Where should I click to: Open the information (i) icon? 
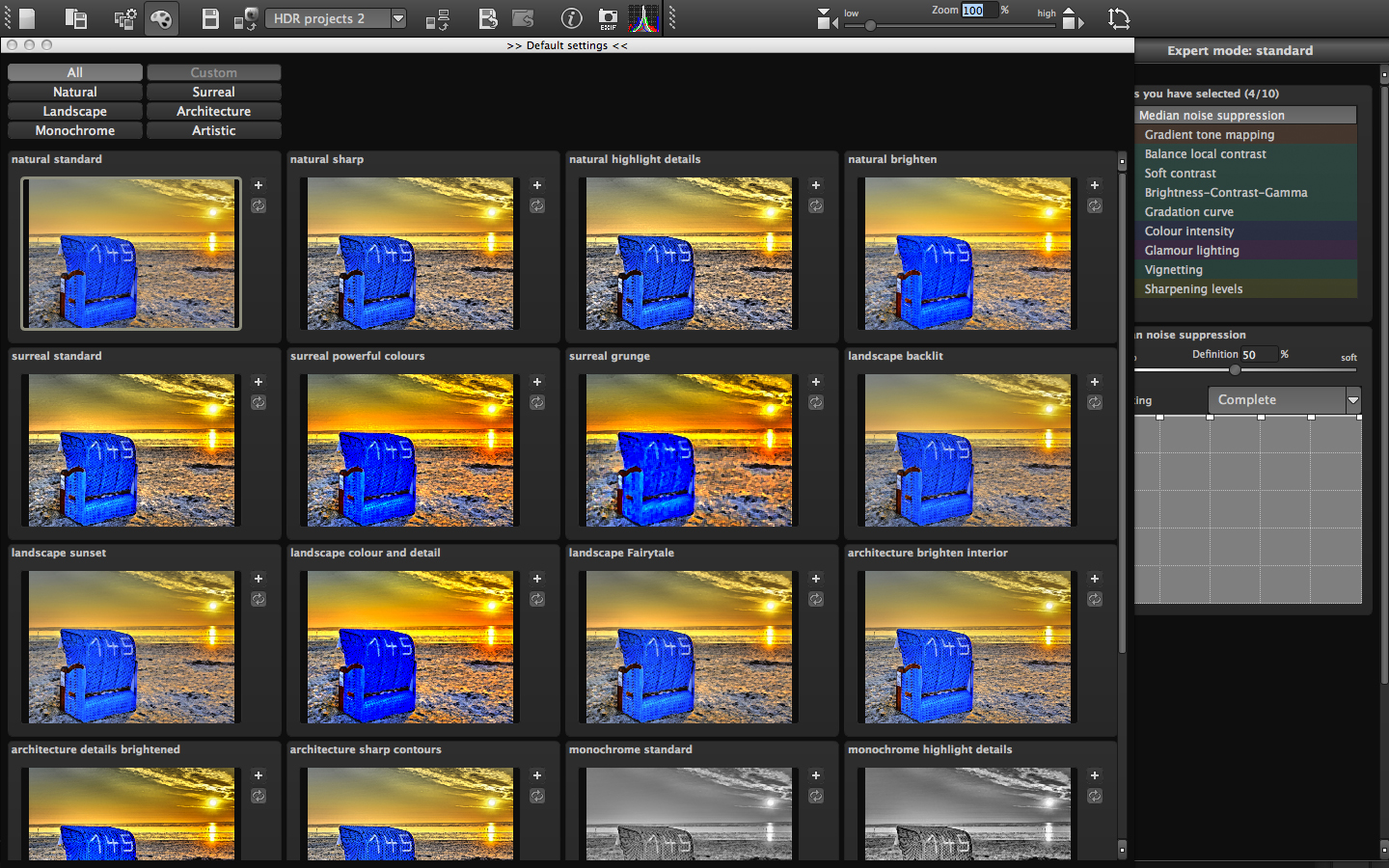572,18
